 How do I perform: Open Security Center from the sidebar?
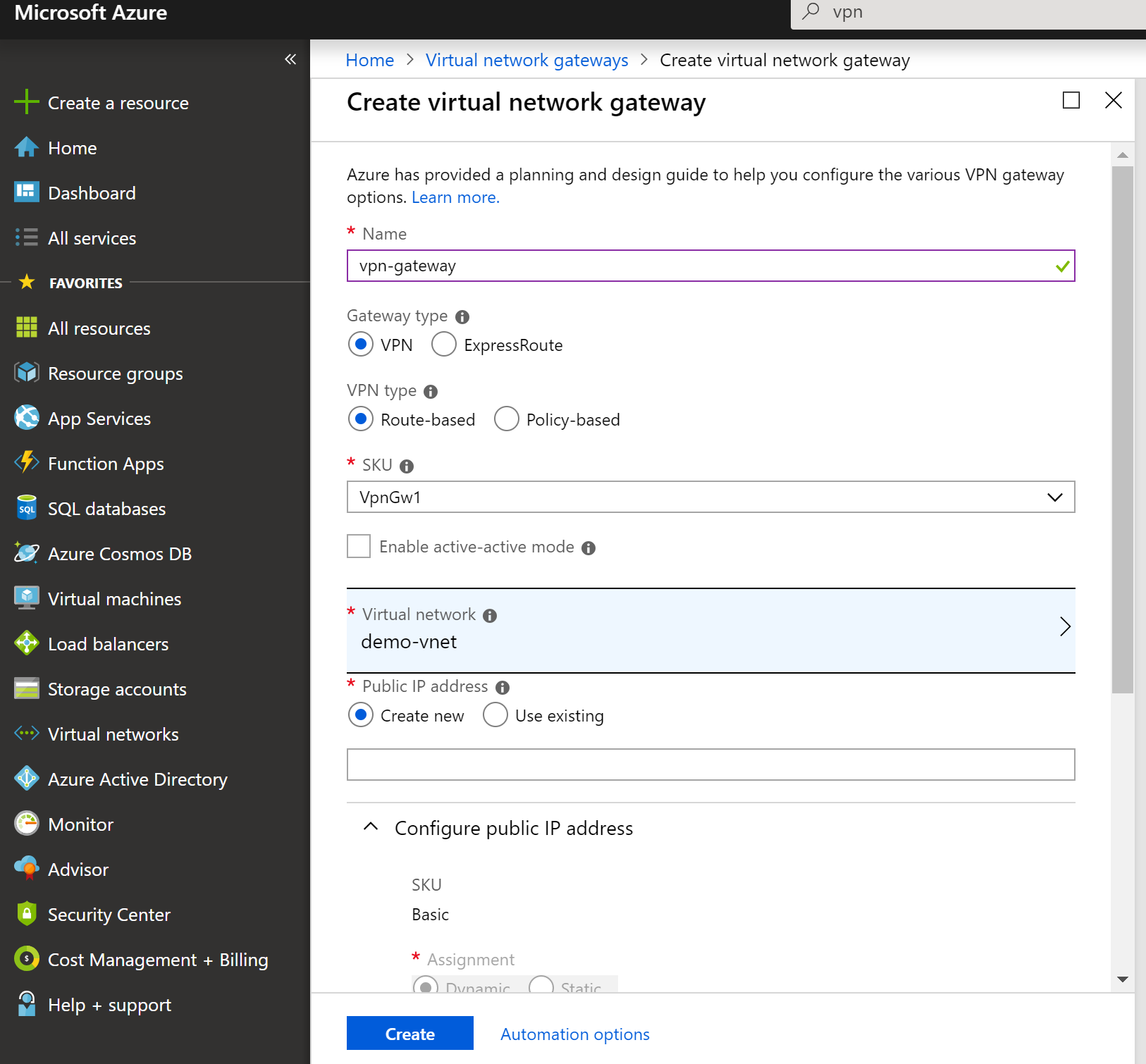[109, 914]
